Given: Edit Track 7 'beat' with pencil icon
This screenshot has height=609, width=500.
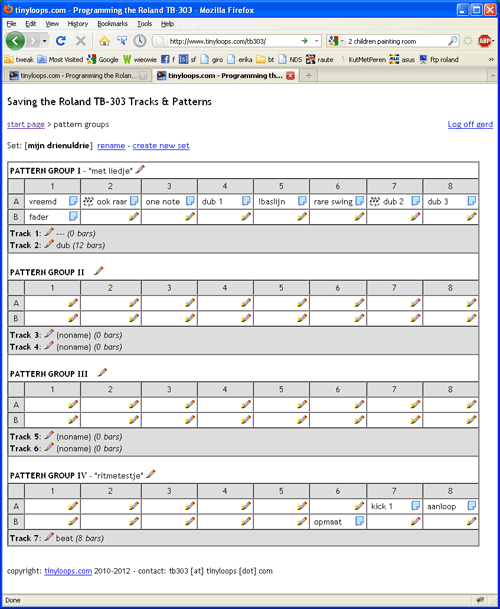Looking at the screenshot, I should click(x=49, y=537).
